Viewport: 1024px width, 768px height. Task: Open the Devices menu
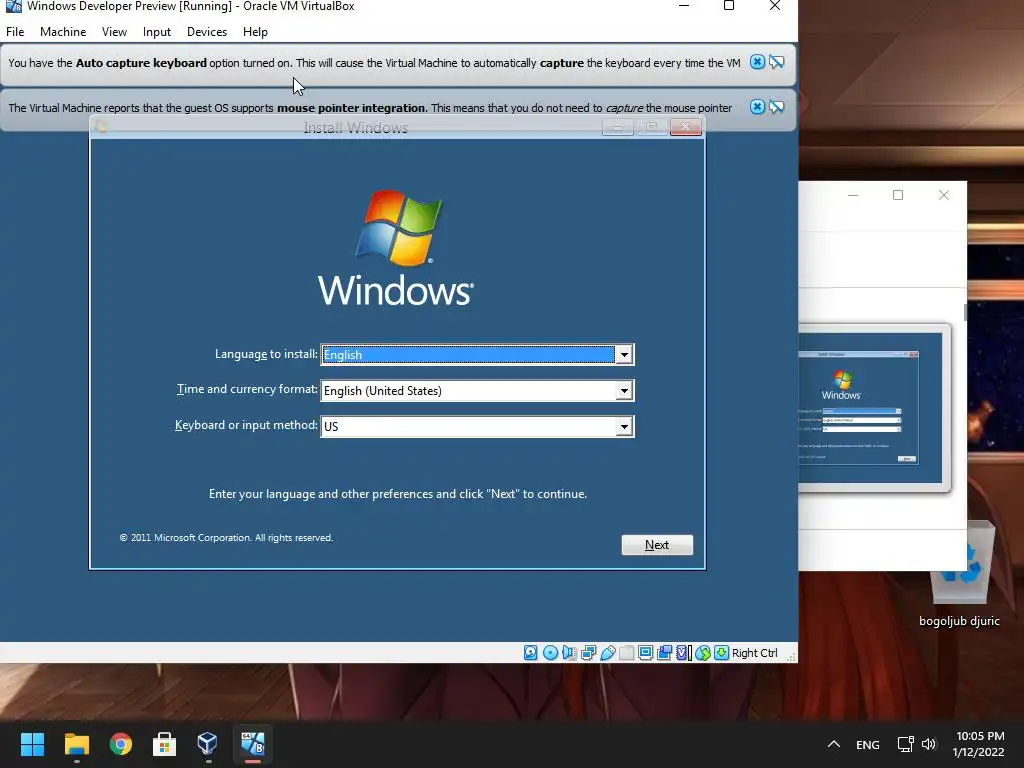[207, 31]
